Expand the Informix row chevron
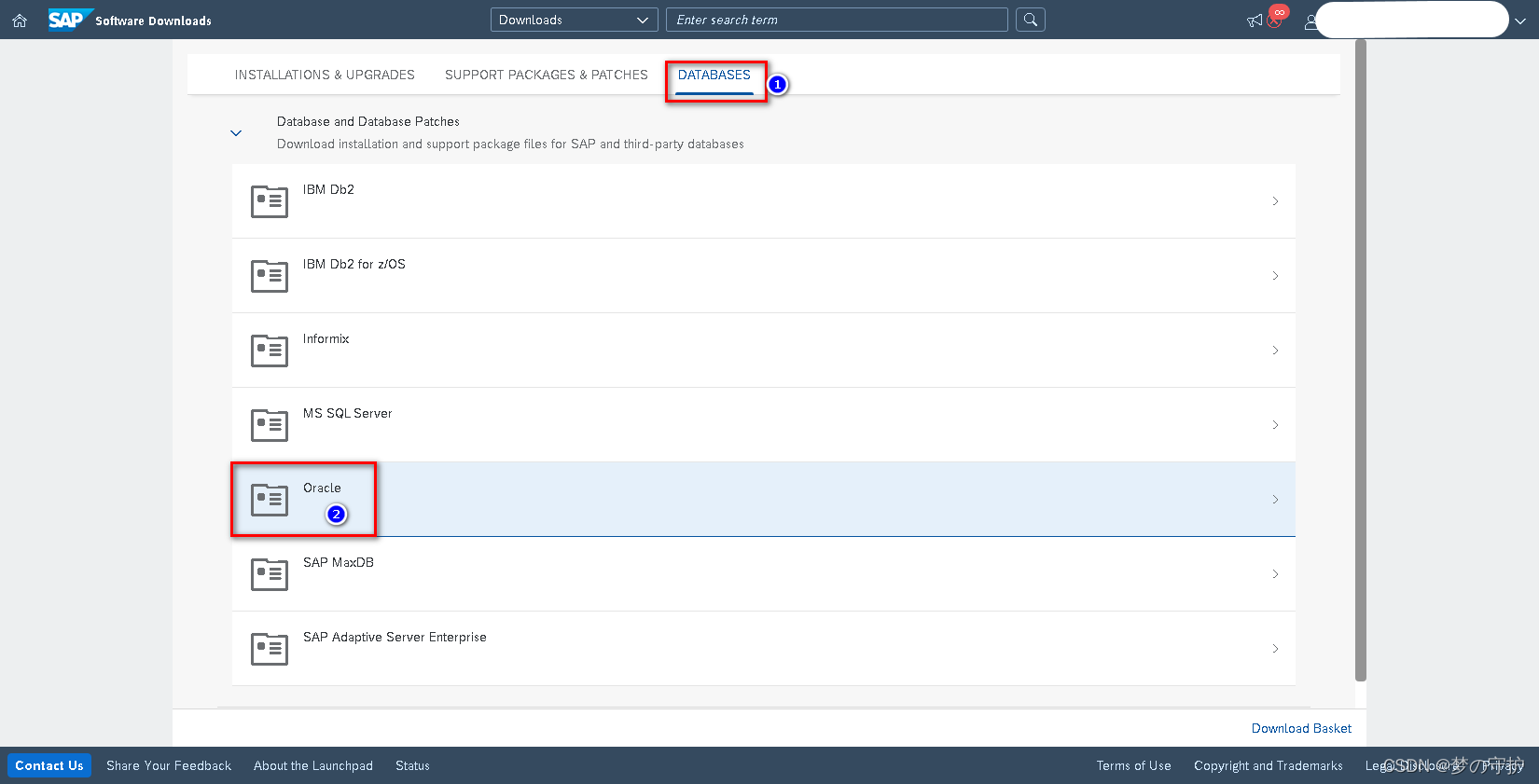This screenshot has width=1539, height=784. pos(1275,351)
